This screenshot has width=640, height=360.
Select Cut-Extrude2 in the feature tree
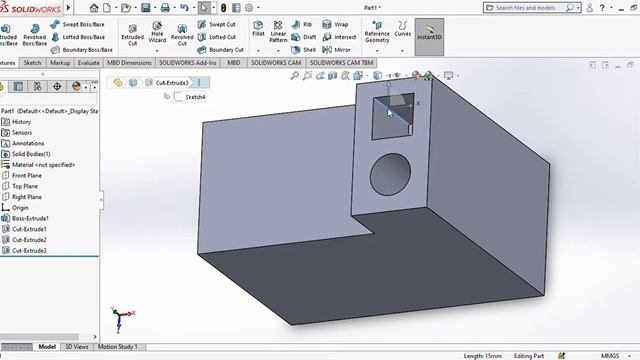pos(29,240)
